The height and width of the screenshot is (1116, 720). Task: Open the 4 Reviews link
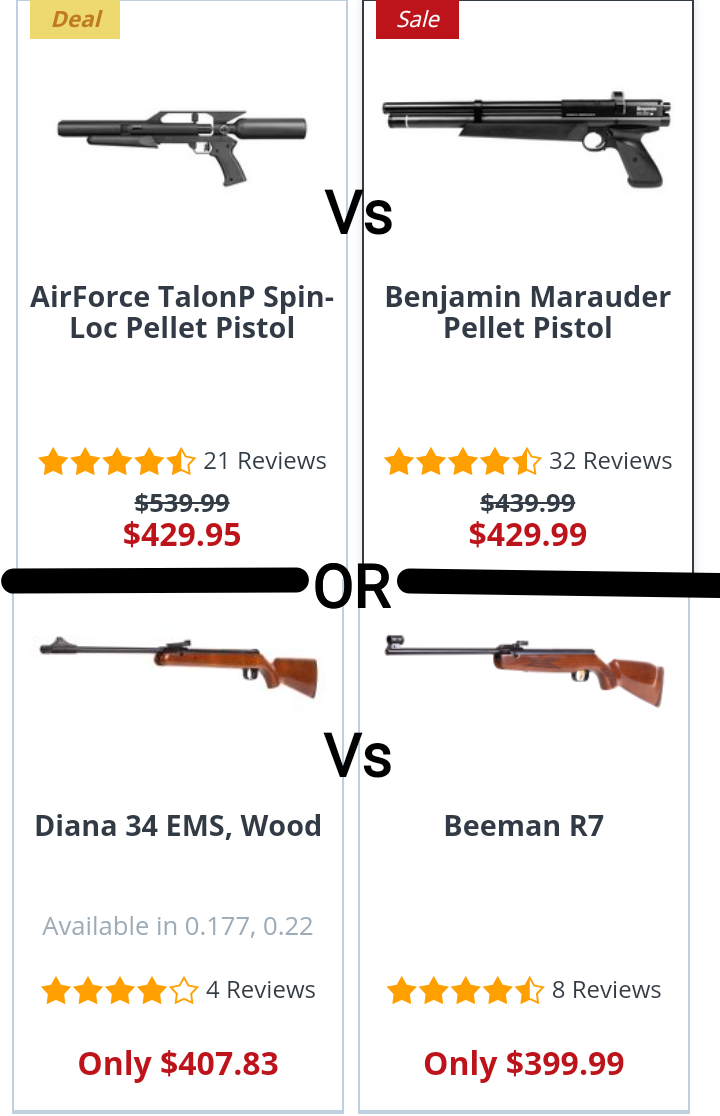tap(260, 990)
